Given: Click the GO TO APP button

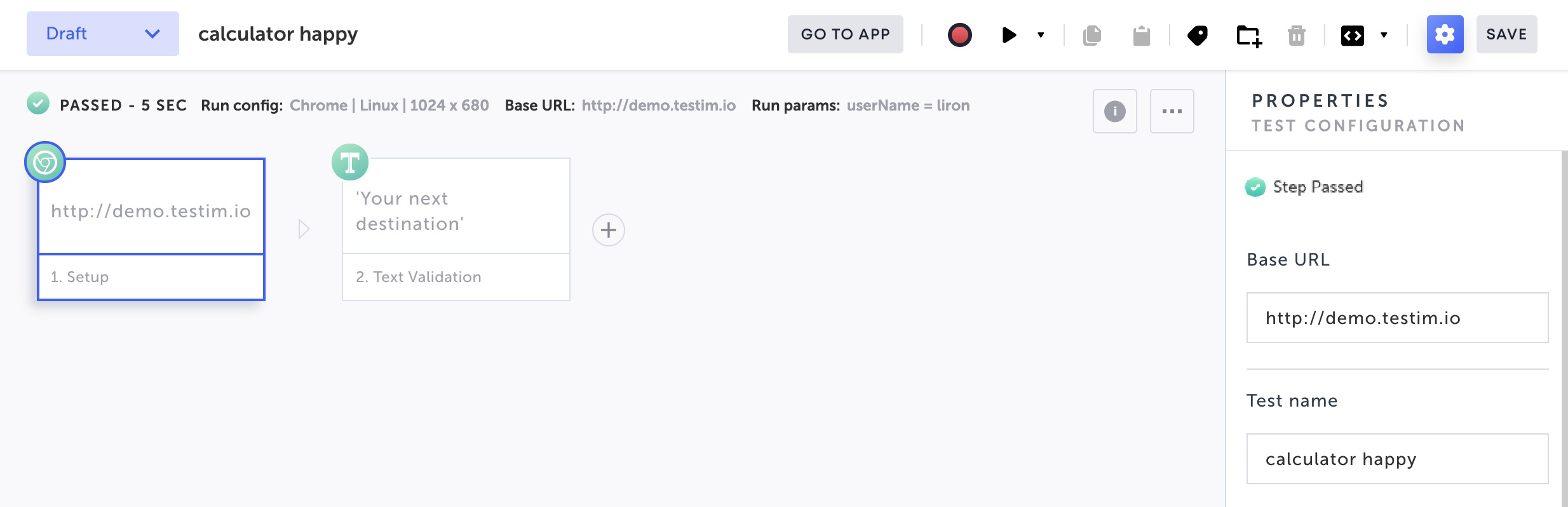Looking at the screenshot, I should point(845,34).
